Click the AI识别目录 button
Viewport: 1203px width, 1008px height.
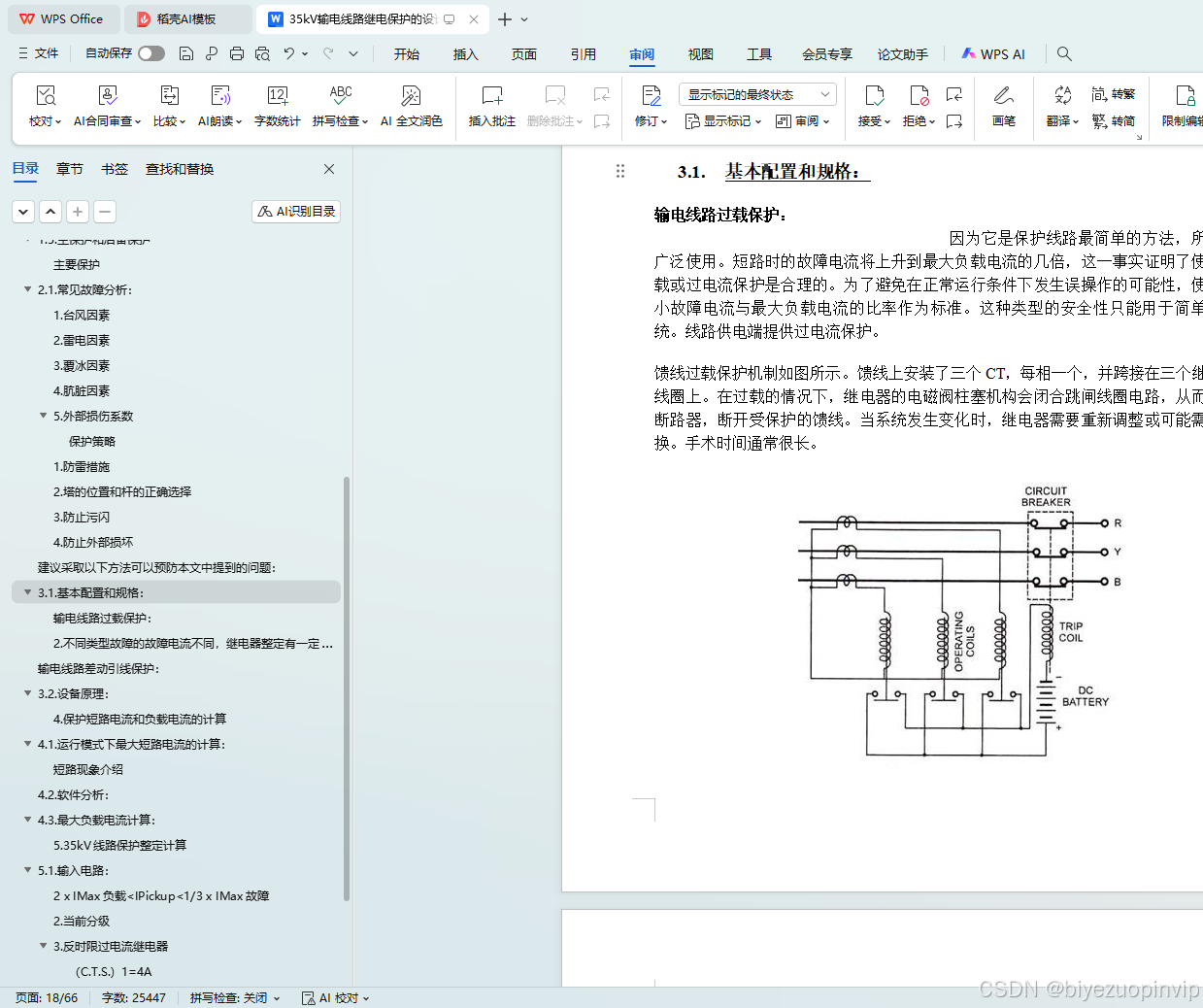click(x=296, y=211)
